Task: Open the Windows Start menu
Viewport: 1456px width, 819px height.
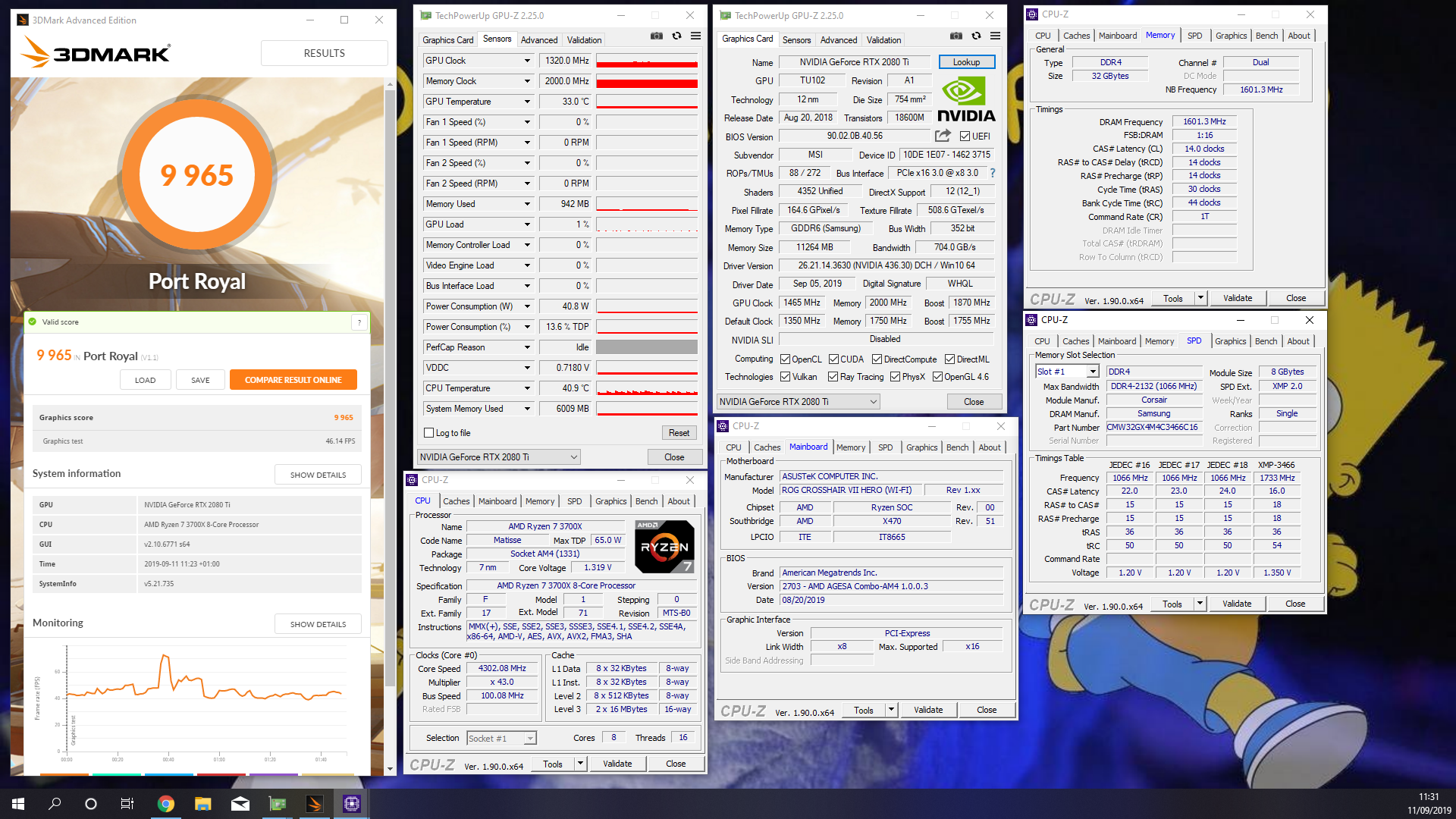Action: (x=18, y=804)
